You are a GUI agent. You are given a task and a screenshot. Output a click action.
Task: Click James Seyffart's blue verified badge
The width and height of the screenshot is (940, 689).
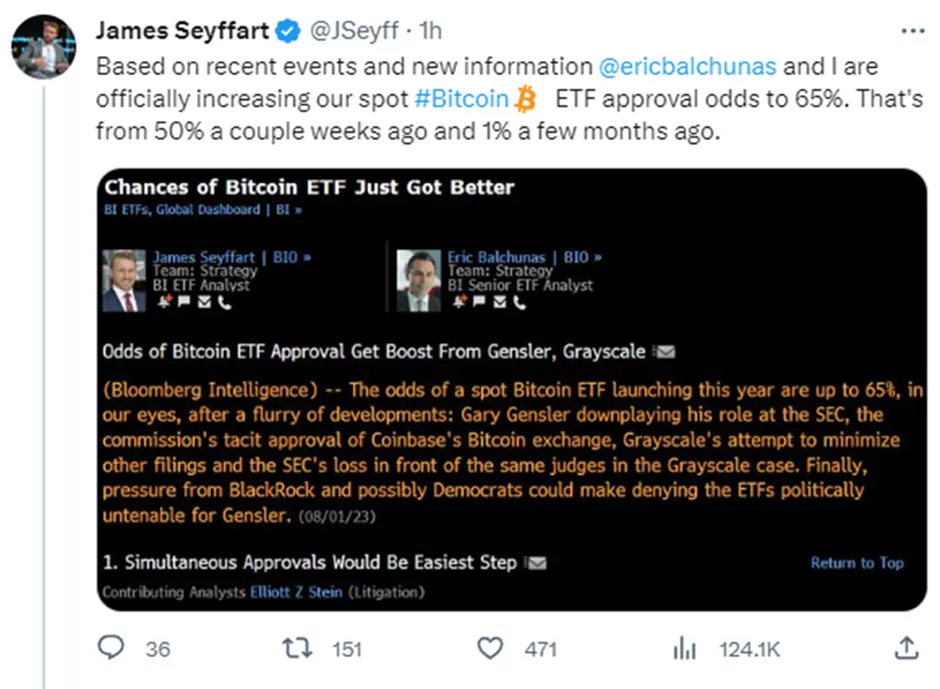287,31
